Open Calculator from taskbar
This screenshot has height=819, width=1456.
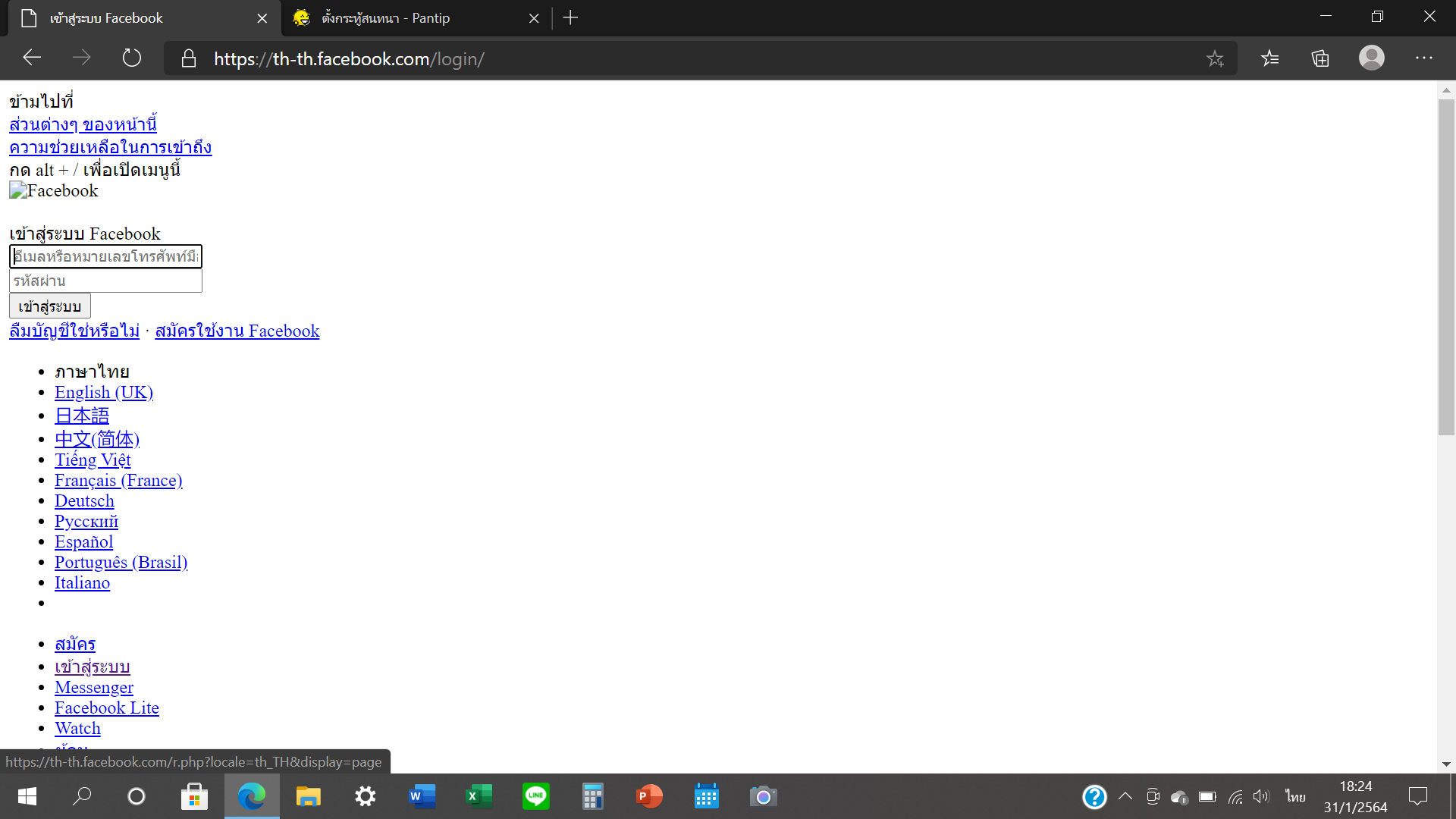(x=593, y=796)
